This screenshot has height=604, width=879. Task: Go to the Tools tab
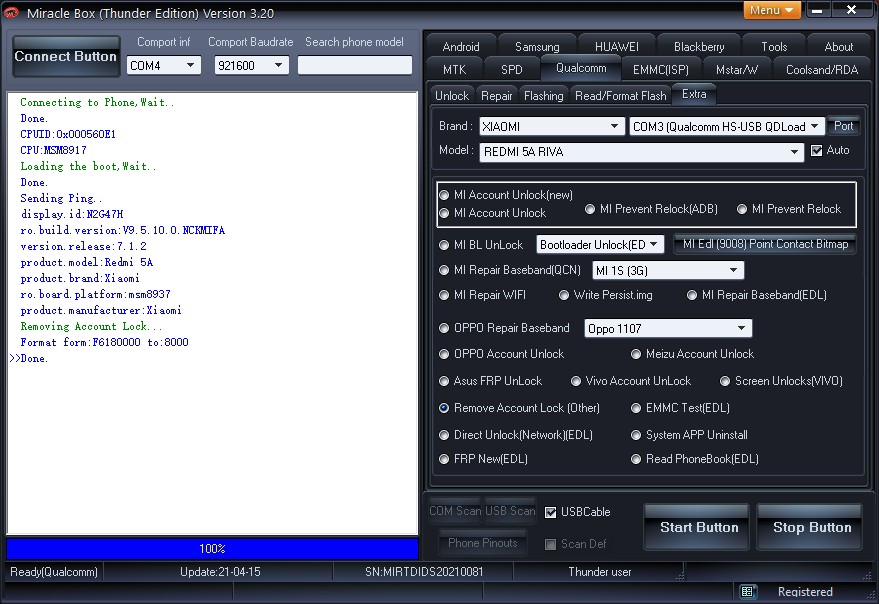tap(774, 47)
